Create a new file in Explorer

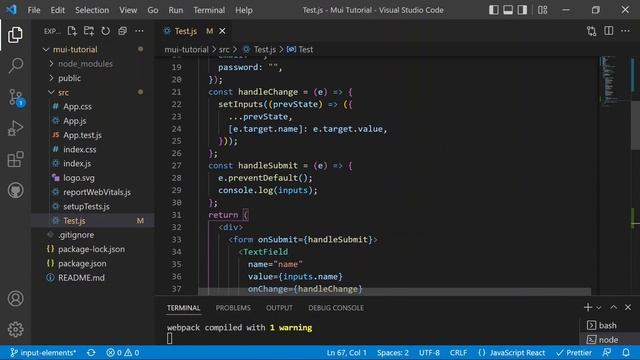tap(72, 31)
